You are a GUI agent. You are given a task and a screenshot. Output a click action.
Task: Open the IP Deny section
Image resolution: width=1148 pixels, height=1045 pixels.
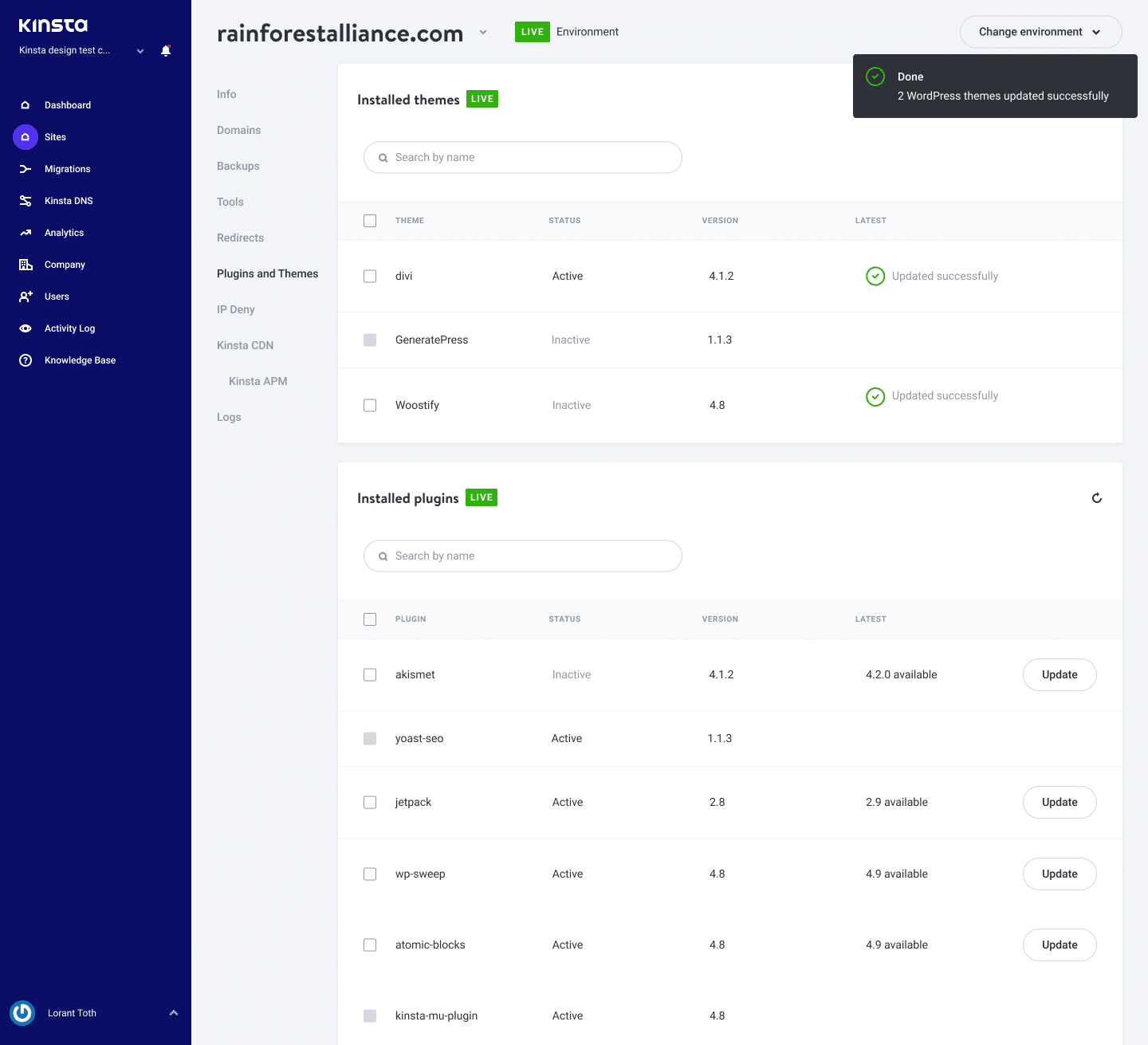[236, 309]
